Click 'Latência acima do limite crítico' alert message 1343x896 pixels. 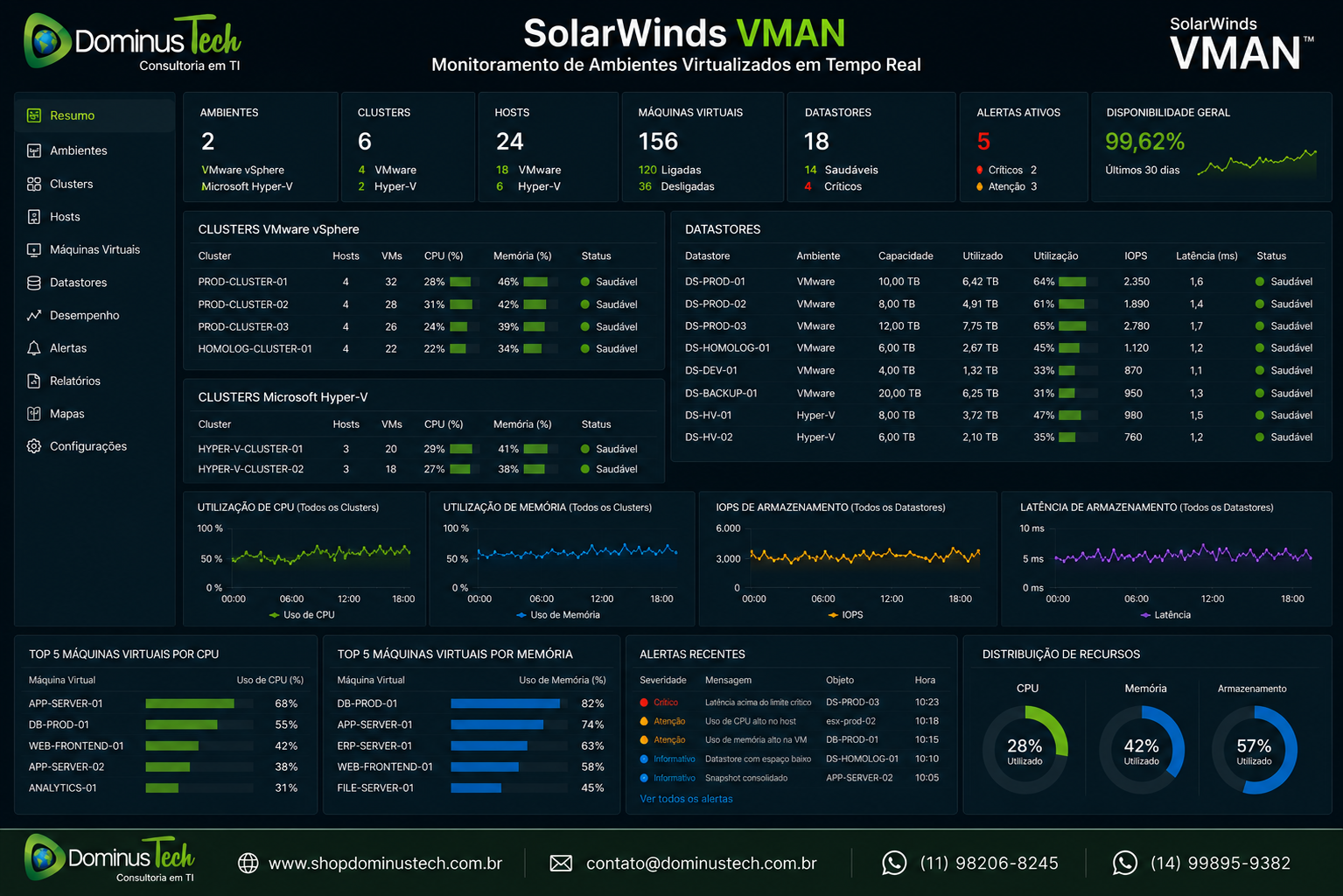tap(758, 703)
